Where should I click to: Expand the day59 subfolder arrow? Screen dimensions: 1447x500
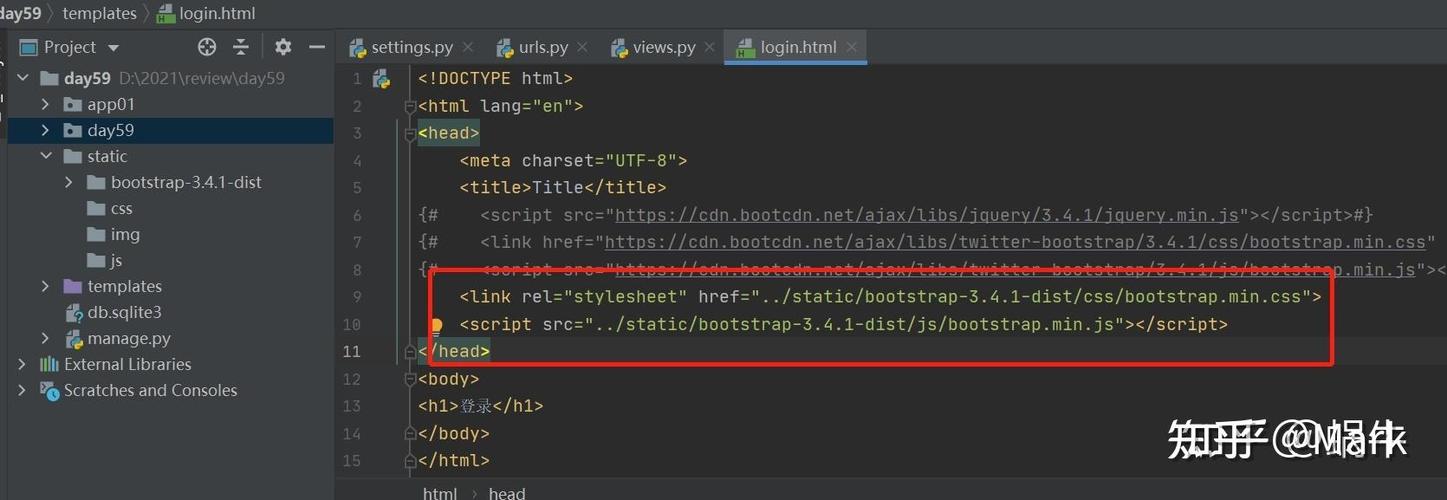tap(45, 130)
